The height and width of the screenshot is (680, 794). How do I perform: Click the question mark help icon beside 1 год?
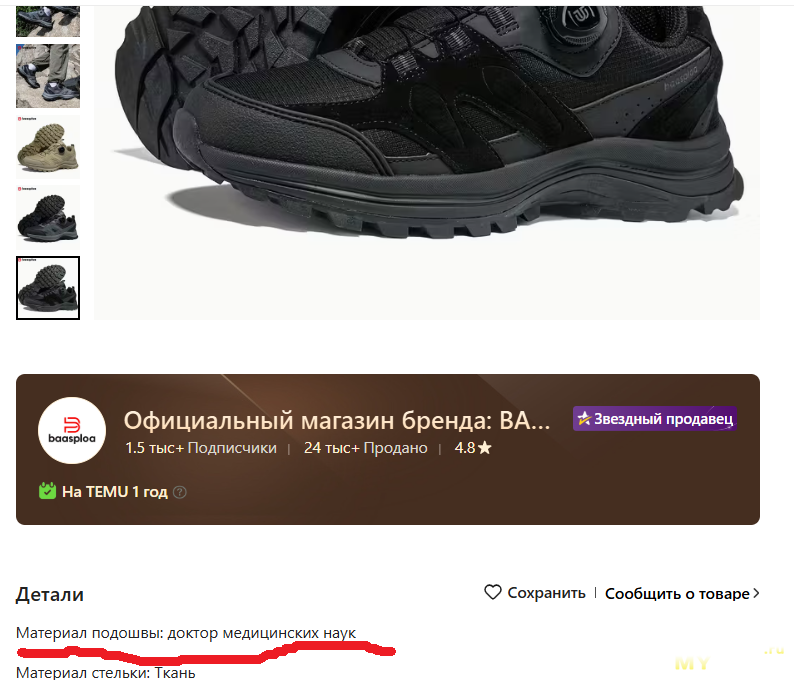click(180, 492)
